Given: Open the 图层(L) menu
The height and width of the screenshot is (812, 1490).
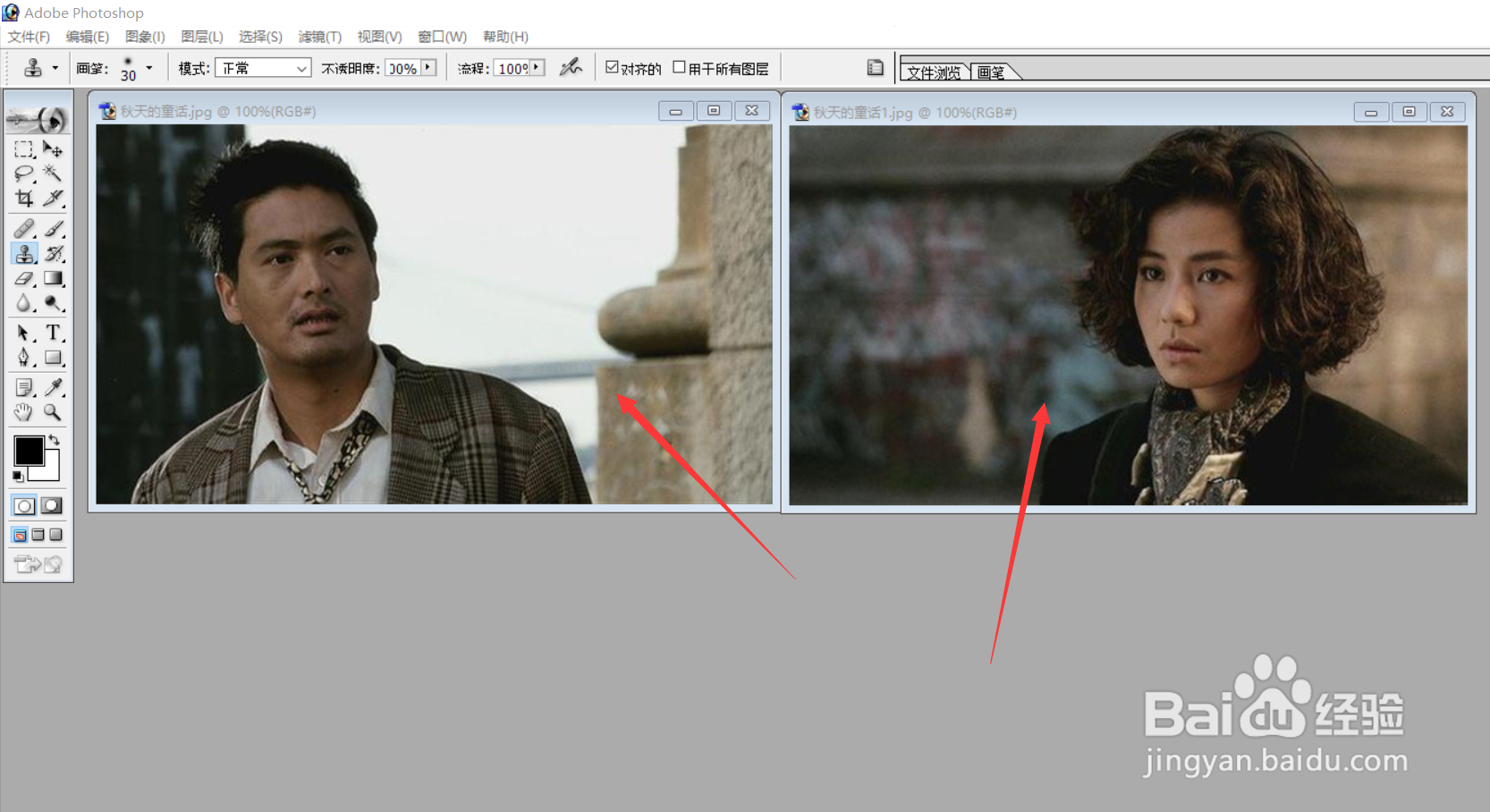Looking at the screenshot, I should [x=202, y=37].
